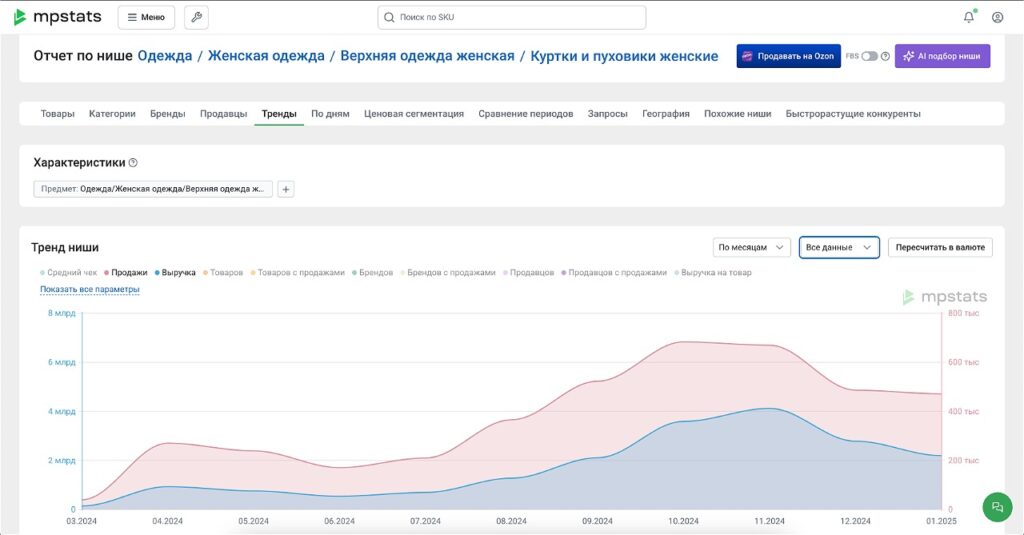Screen dimensions: 1024x535
Task: Expand the По месяцам period dropdown
Action: [x=752, y=247]
